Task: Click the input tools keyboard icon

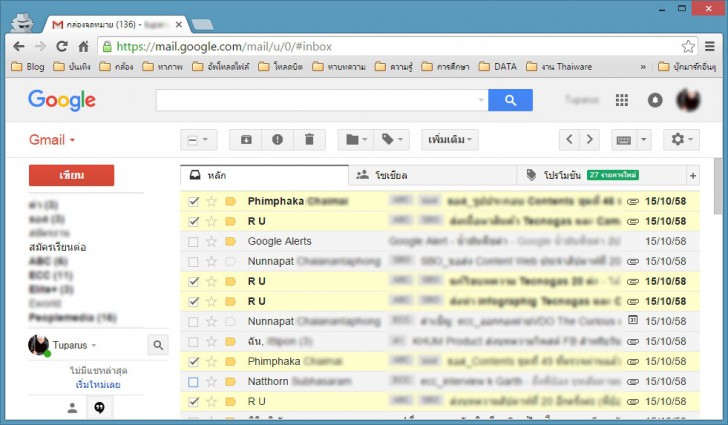Action: tap(624, 139)
